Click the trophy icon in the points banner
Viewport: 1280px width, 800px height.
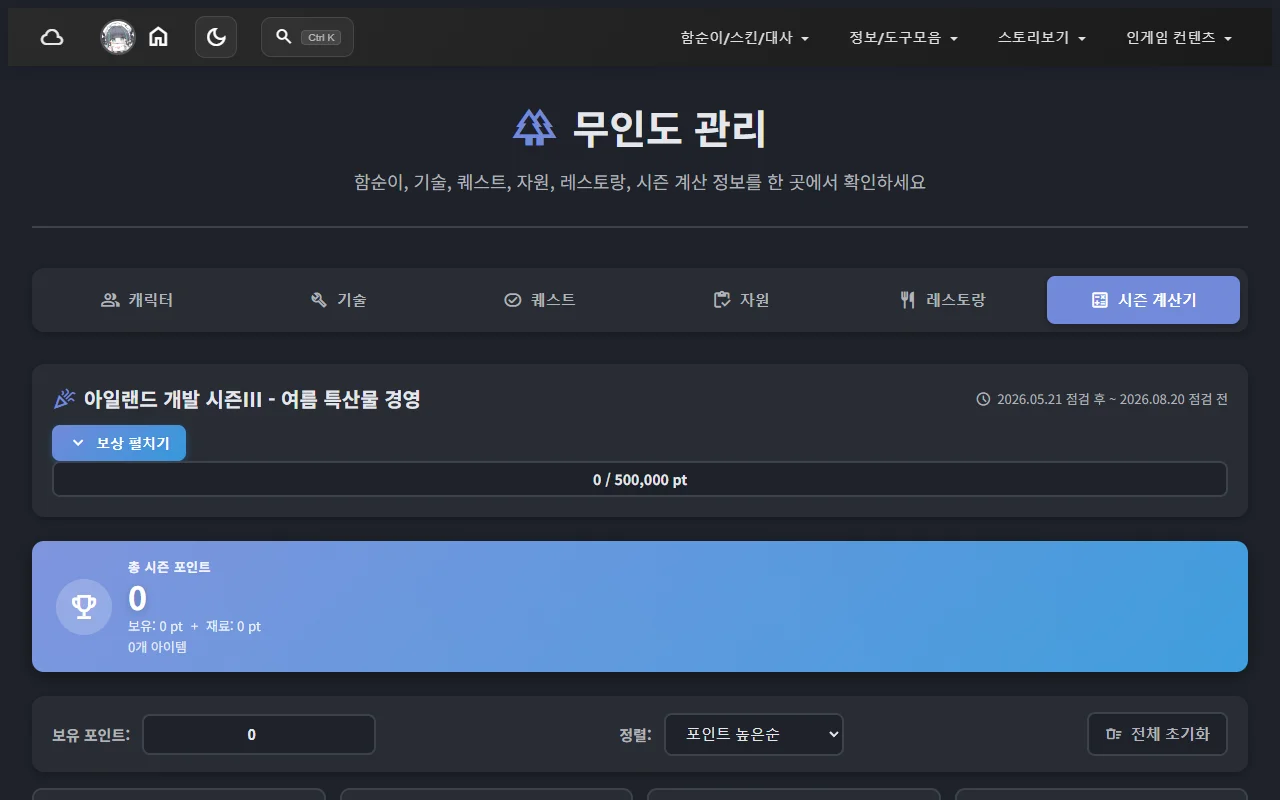(x=84, y=607)
